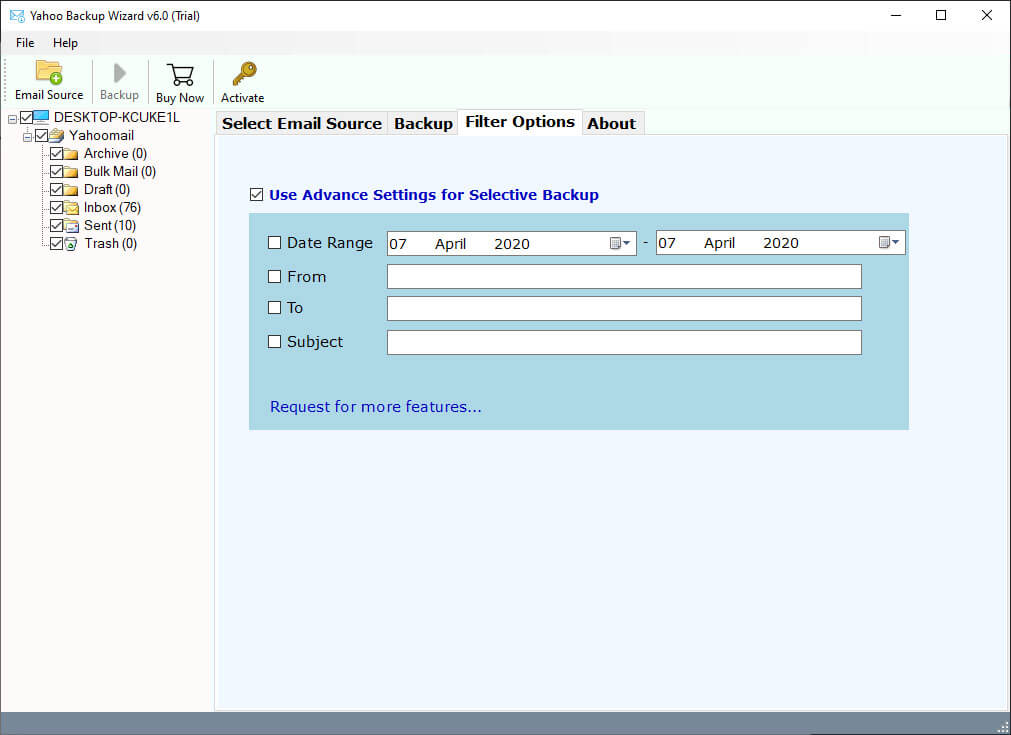1011x735 pixels.
Task: Click the Yahoomail folder icon
Action: click(x=57, y=135)
